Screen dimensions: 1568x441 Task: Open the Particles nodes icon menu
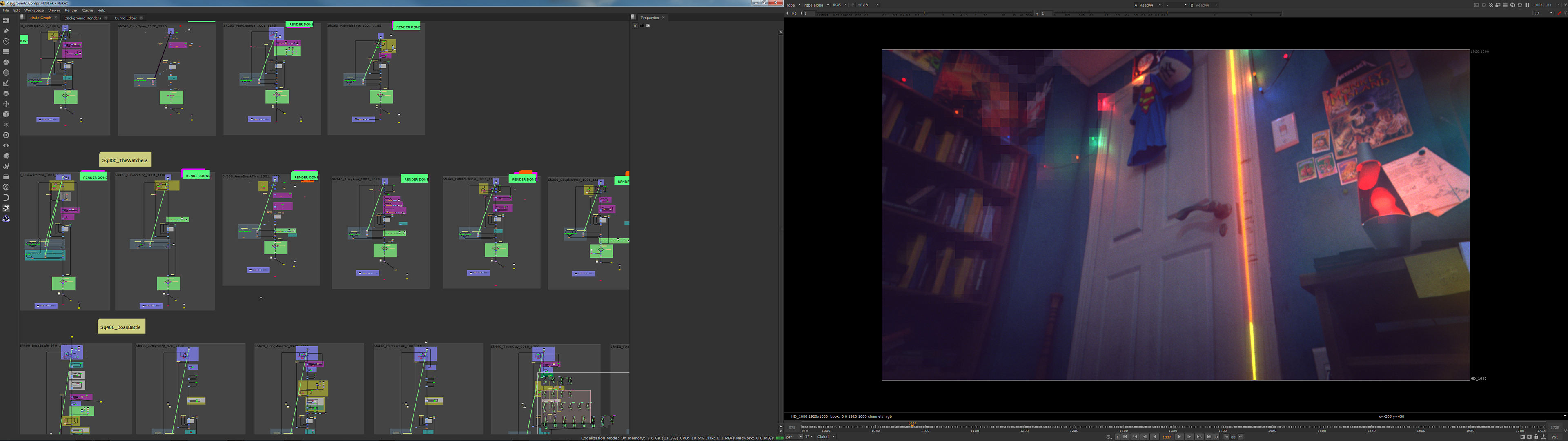point(6,124)
